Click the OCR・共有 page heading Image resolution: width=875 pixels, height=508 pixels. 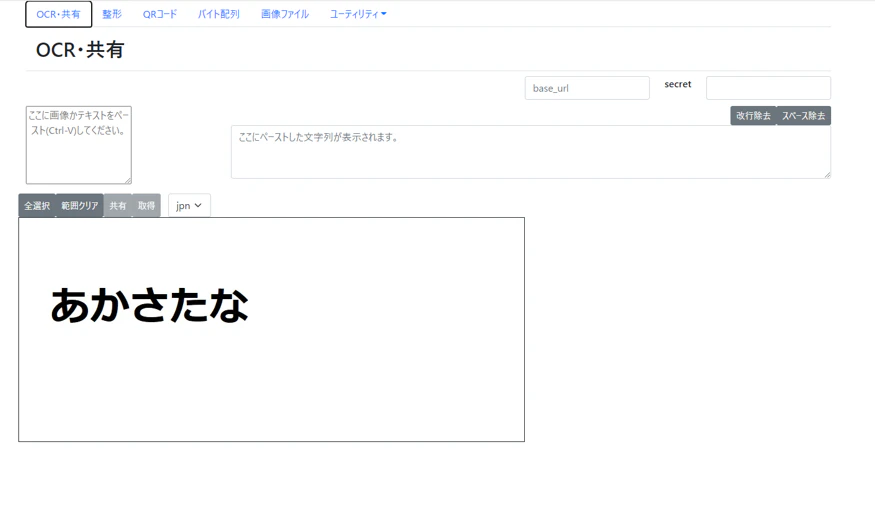pyautogui.click(x=80, y=50)
